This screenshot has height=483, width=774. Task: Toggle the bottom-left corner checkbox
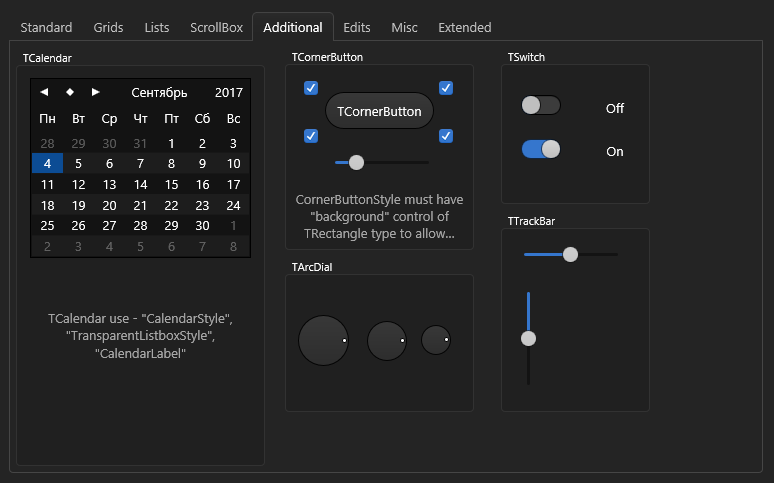click(311, 136)
